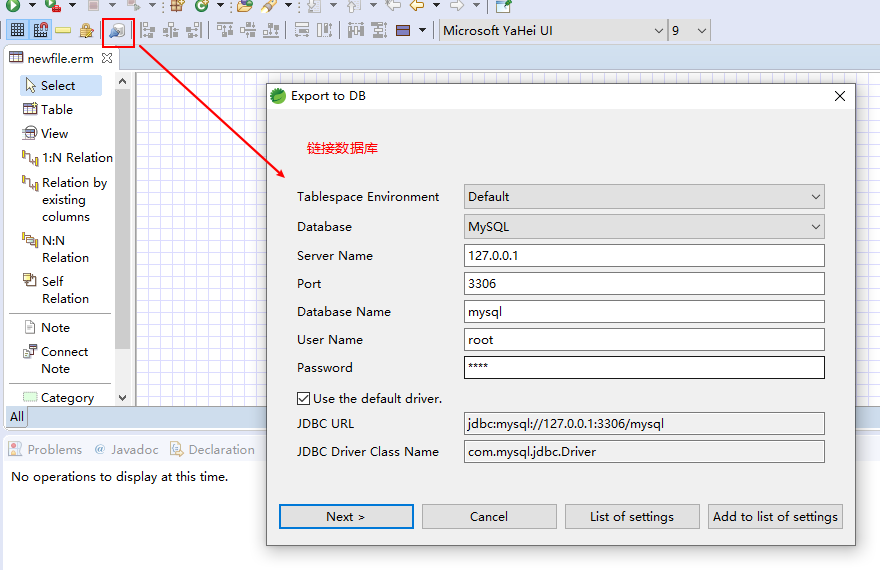Click the Forward navigation arrow in top toolbar
The height and width of the screenshot is (570, 880).
click(457, 6)
